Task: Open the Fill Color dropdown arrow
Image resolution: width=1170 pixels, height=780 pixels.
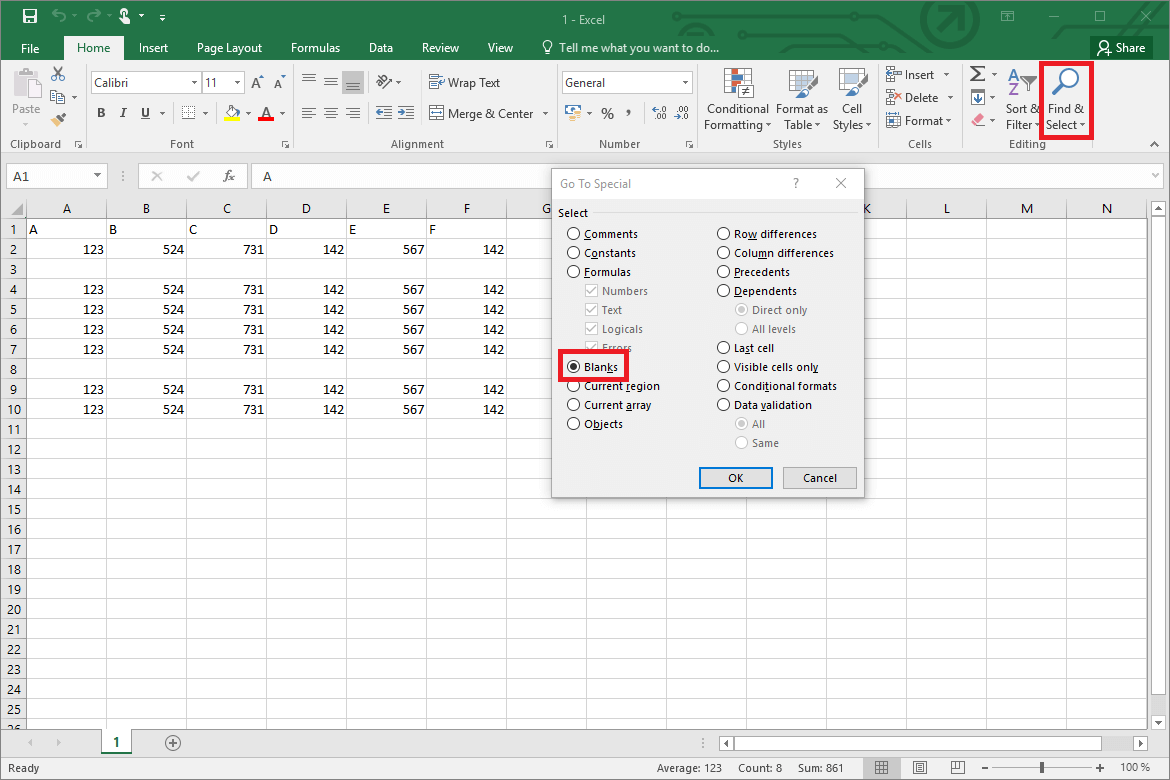Action: (246, 113)
